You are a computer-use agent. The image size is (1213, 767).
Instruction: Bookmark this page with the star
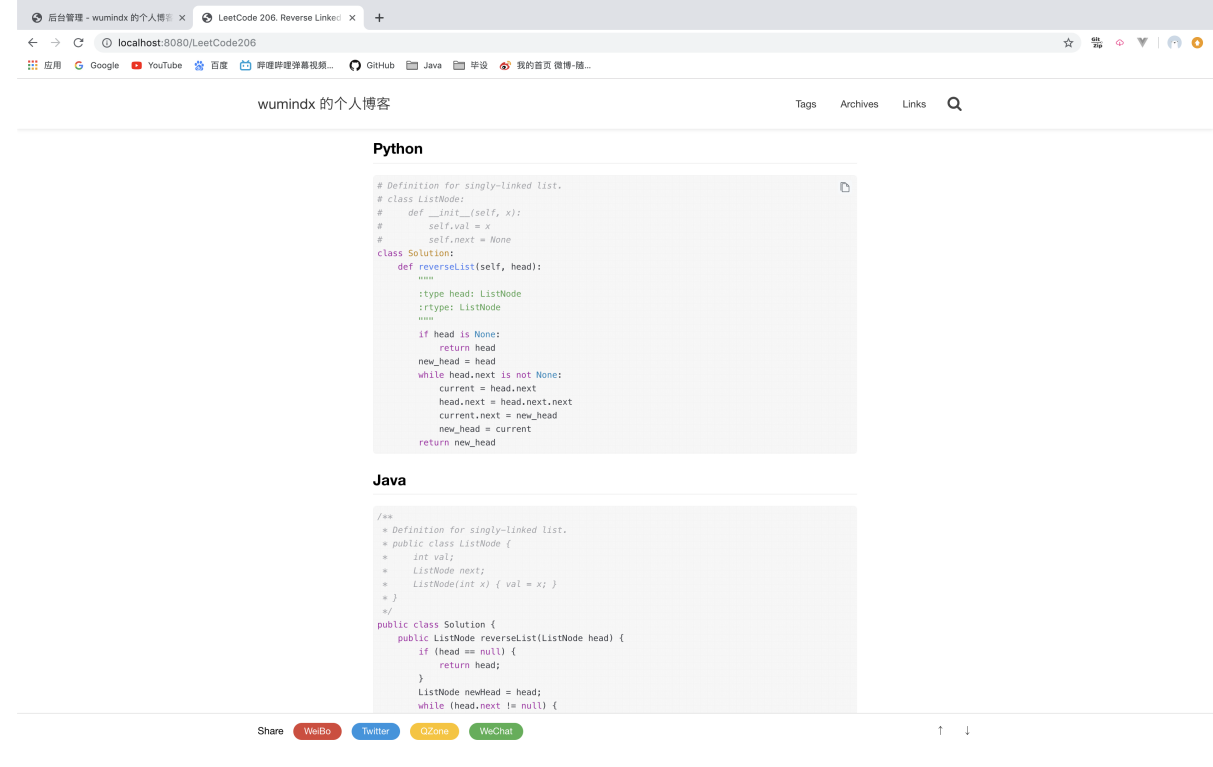point(1068,43)
